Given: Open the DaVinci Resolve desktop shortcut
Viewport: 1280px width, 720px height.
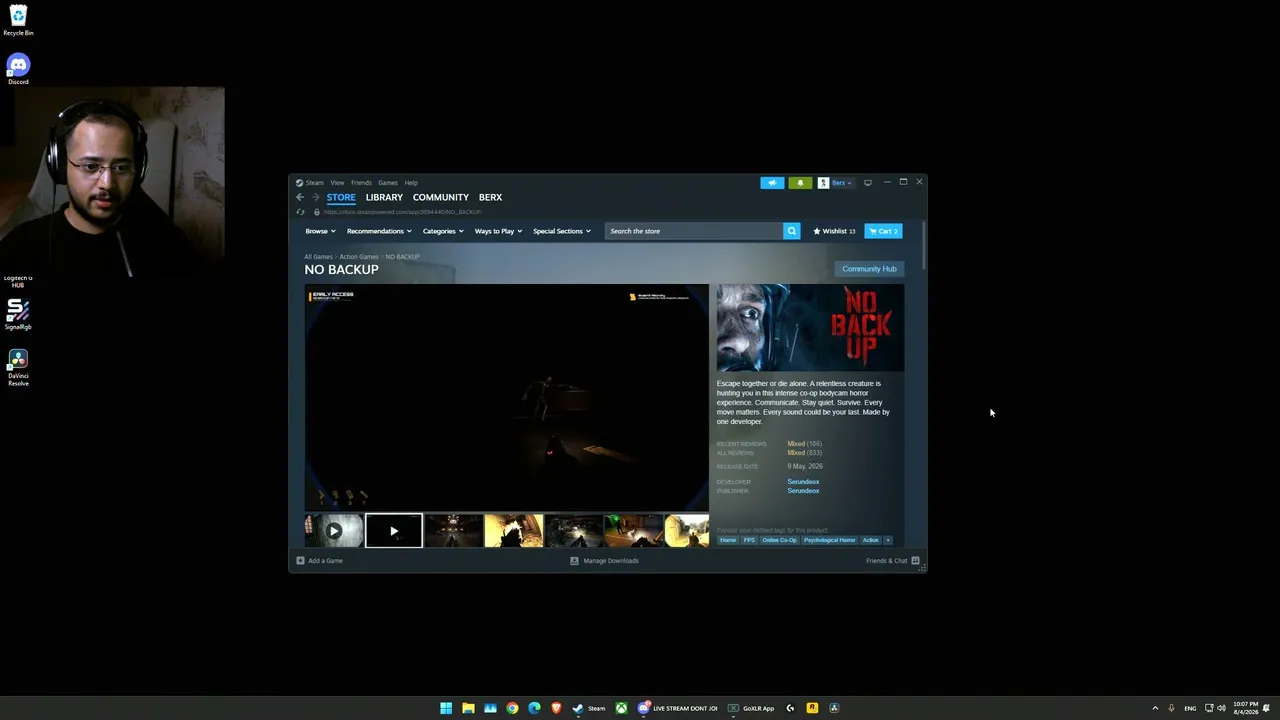Looking at the screenshot, I should pos(18,367).
